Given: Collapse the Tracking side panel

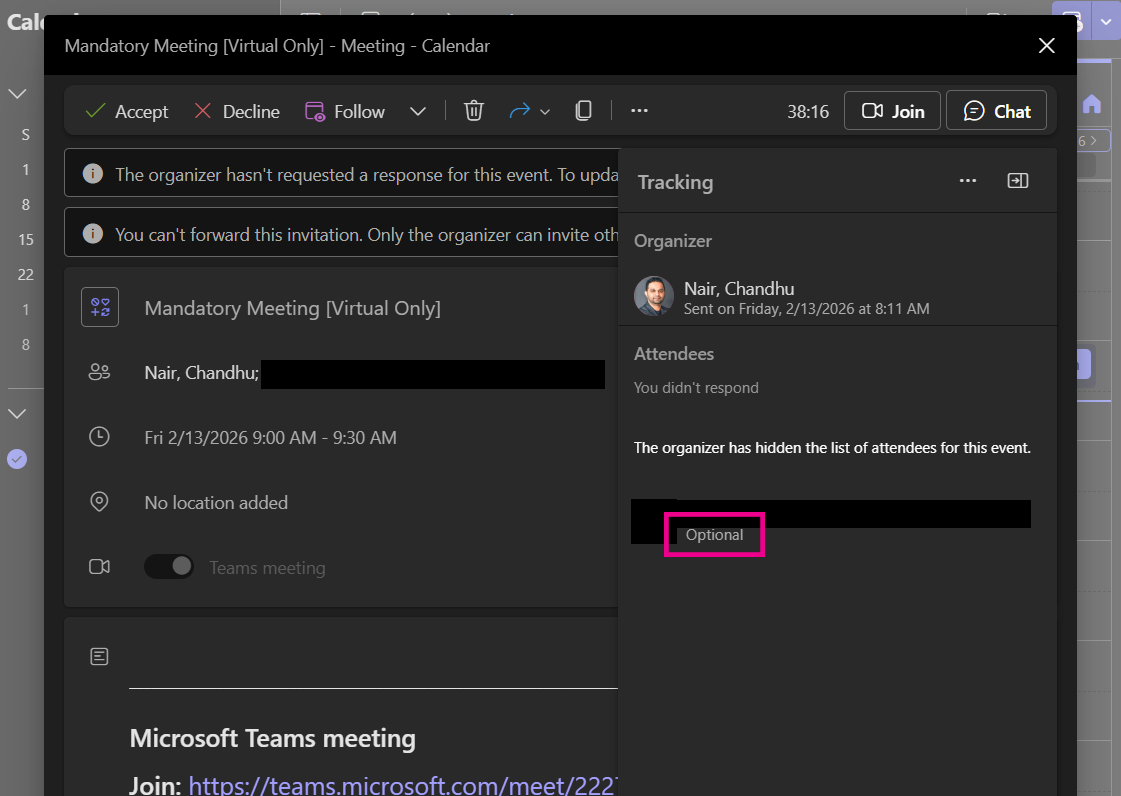Looking at the screenshot, I should 1017,181.
